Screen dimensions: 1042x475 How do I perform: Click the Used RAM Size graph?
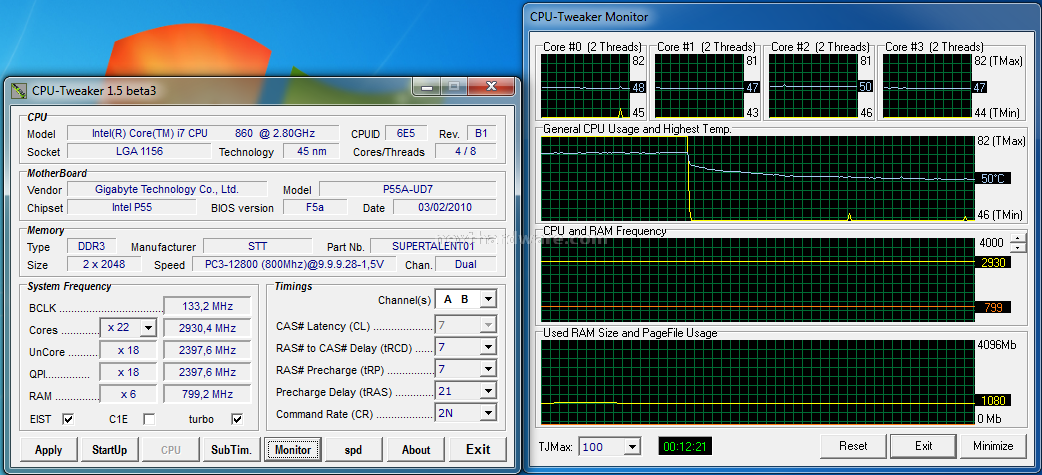[758, 383]
